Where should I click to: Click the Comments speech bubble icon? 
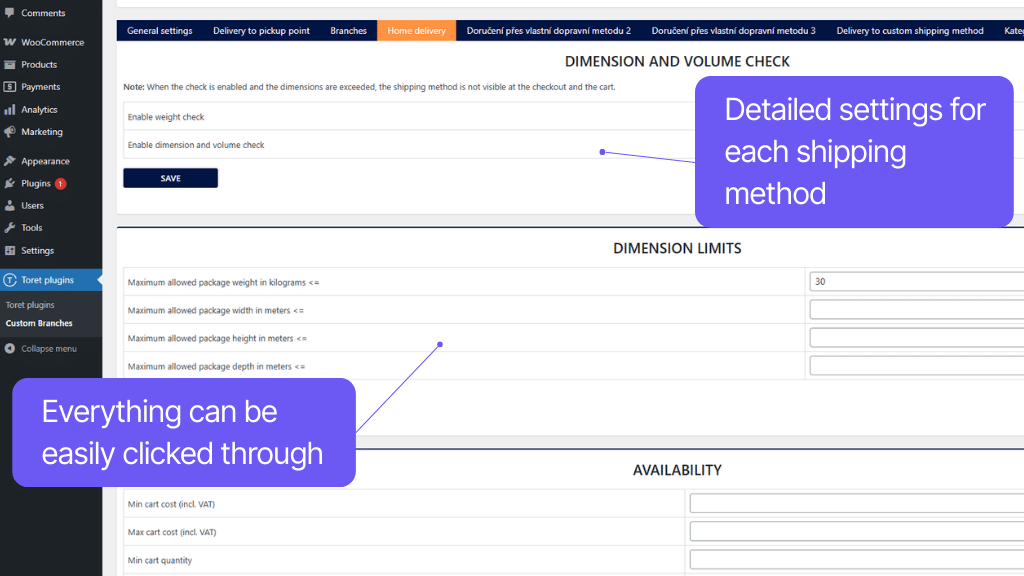pyautogui.click(x=10, y=12)
